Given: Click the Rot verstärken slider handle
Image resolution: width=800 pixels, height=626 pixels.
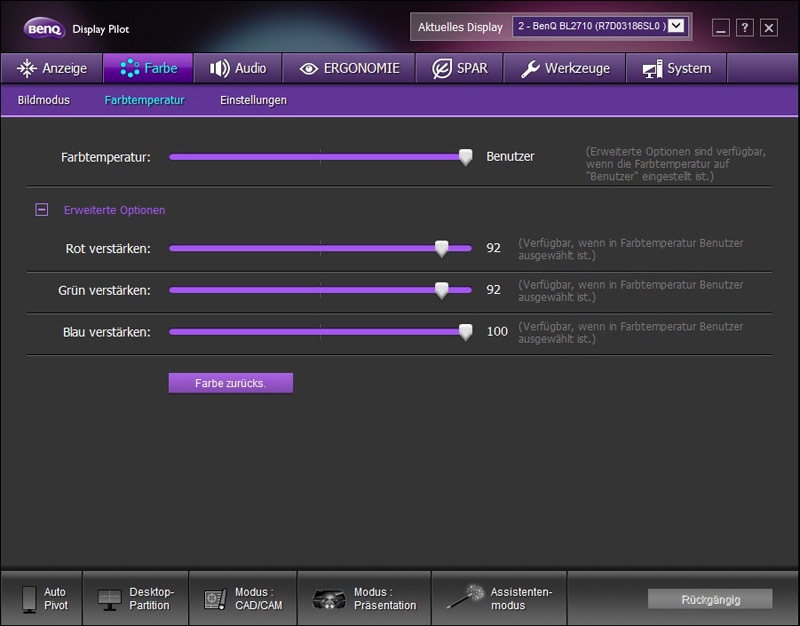Looking at the screenshot, I should click(x=441, y=248).
